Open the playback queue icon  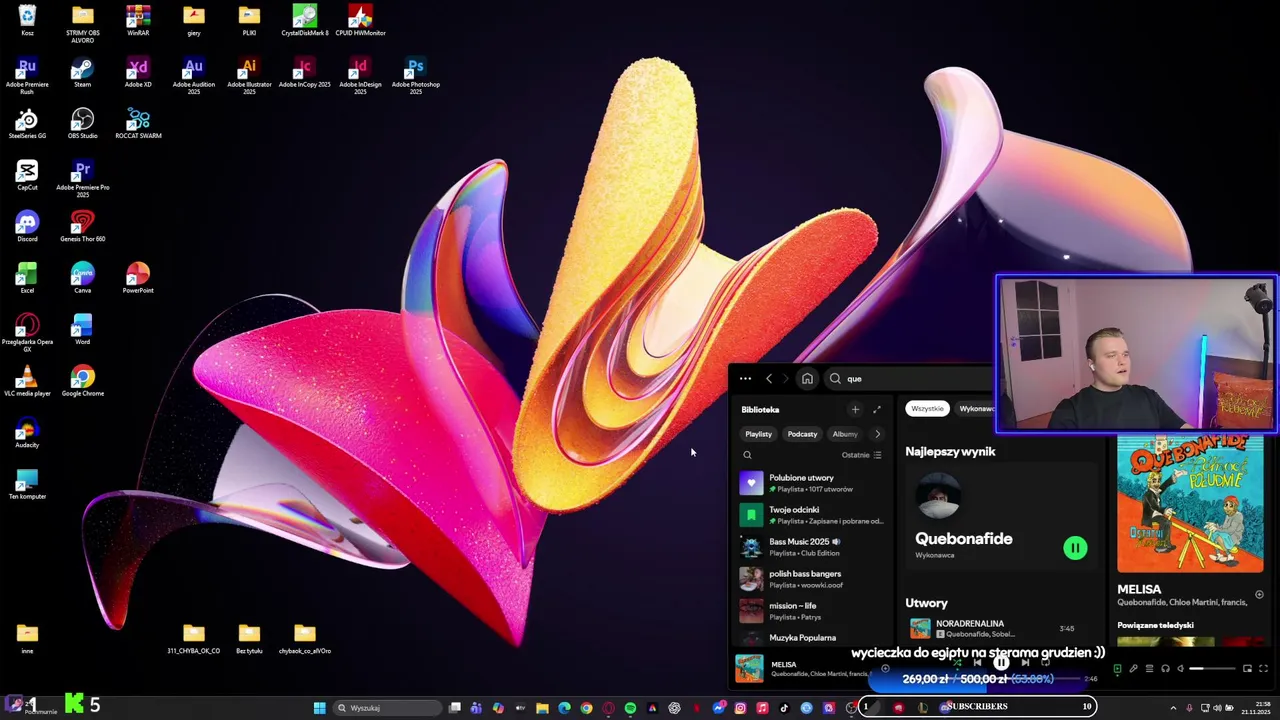click(x=1149, y=669)
